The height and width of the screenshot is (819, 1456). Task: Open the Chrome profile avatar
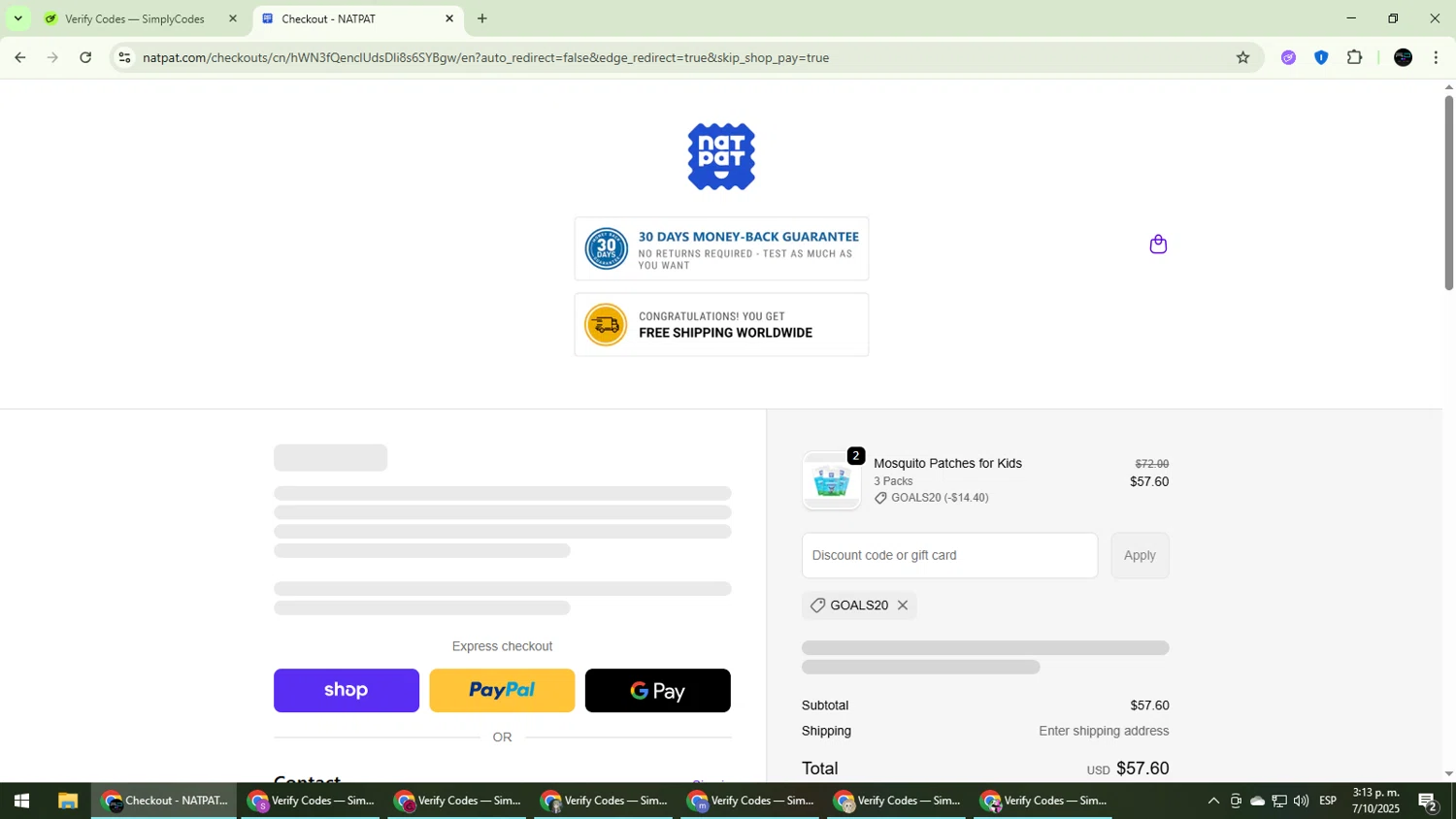pos(1403,57)
